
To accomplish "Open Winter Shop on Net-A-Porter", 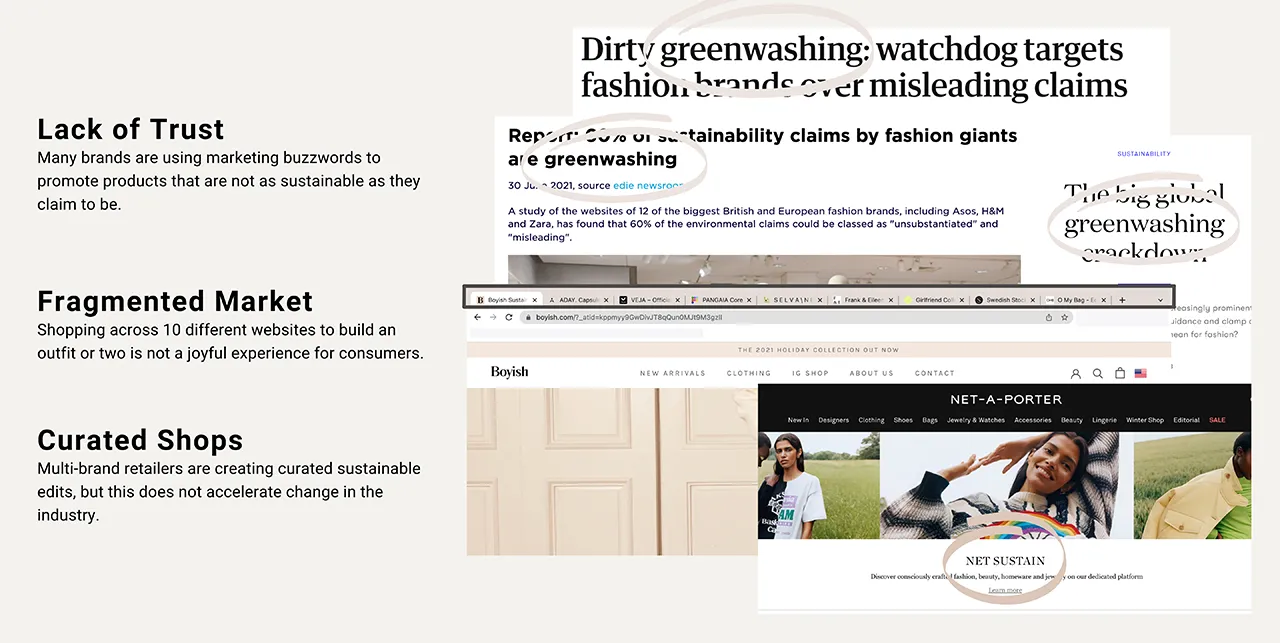I will 1145,420.
